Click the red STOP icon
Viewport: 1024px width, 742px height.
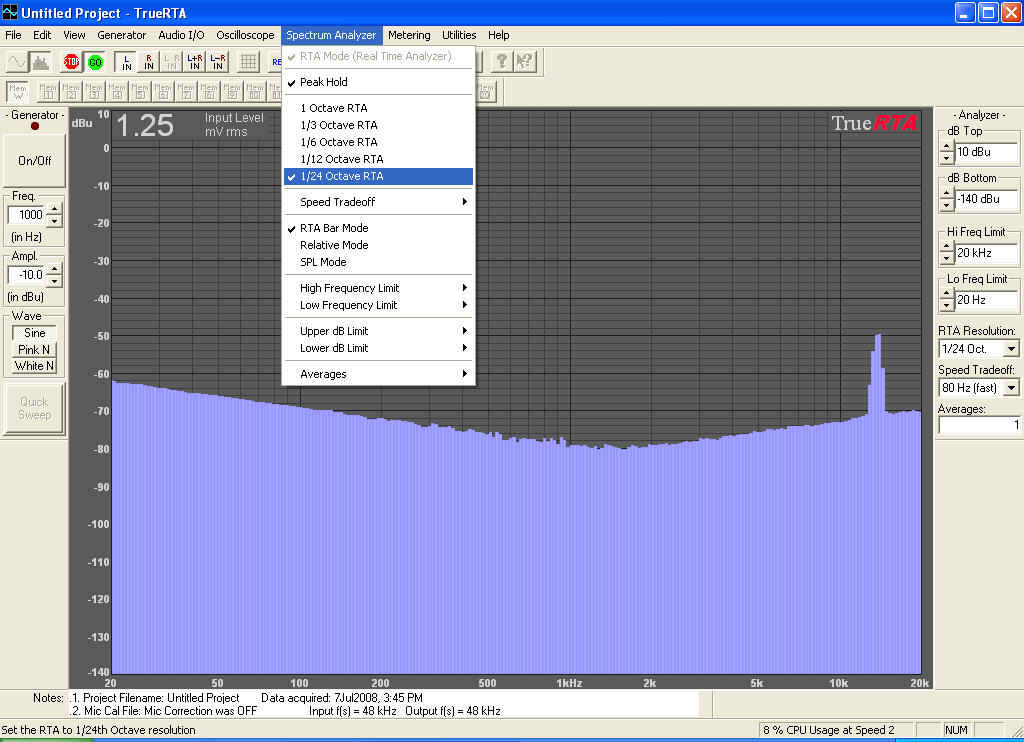[71, 62]
